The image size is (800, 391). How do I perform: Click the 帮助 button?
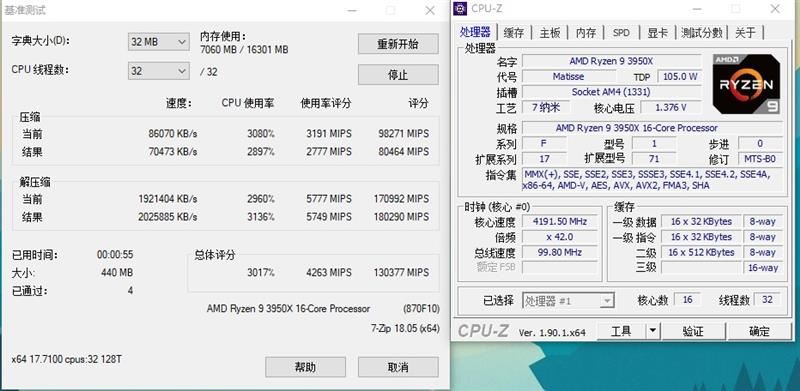[305, 367]
